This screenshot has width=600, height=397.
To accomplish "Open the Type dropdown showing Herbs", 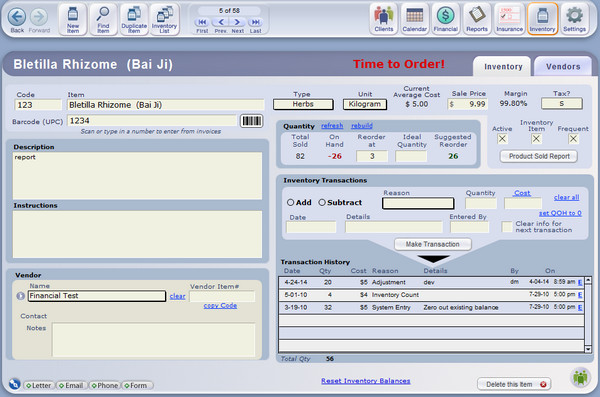I will tap(303, 104).
